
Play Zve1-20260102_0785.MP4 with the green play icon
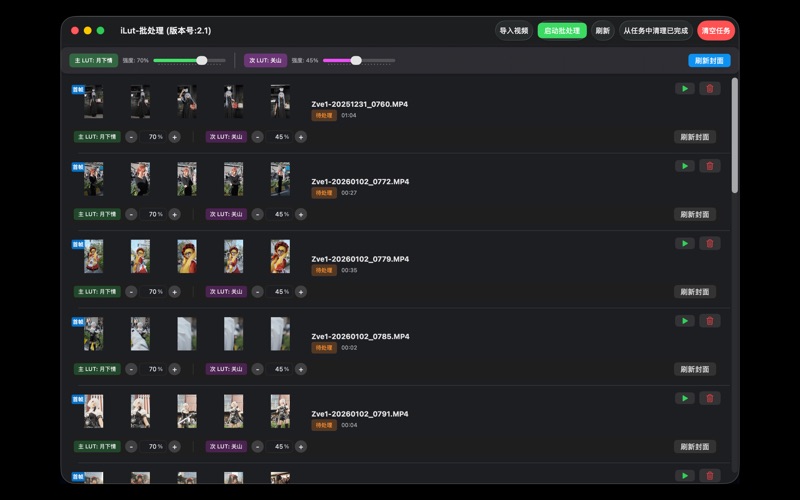684,321
